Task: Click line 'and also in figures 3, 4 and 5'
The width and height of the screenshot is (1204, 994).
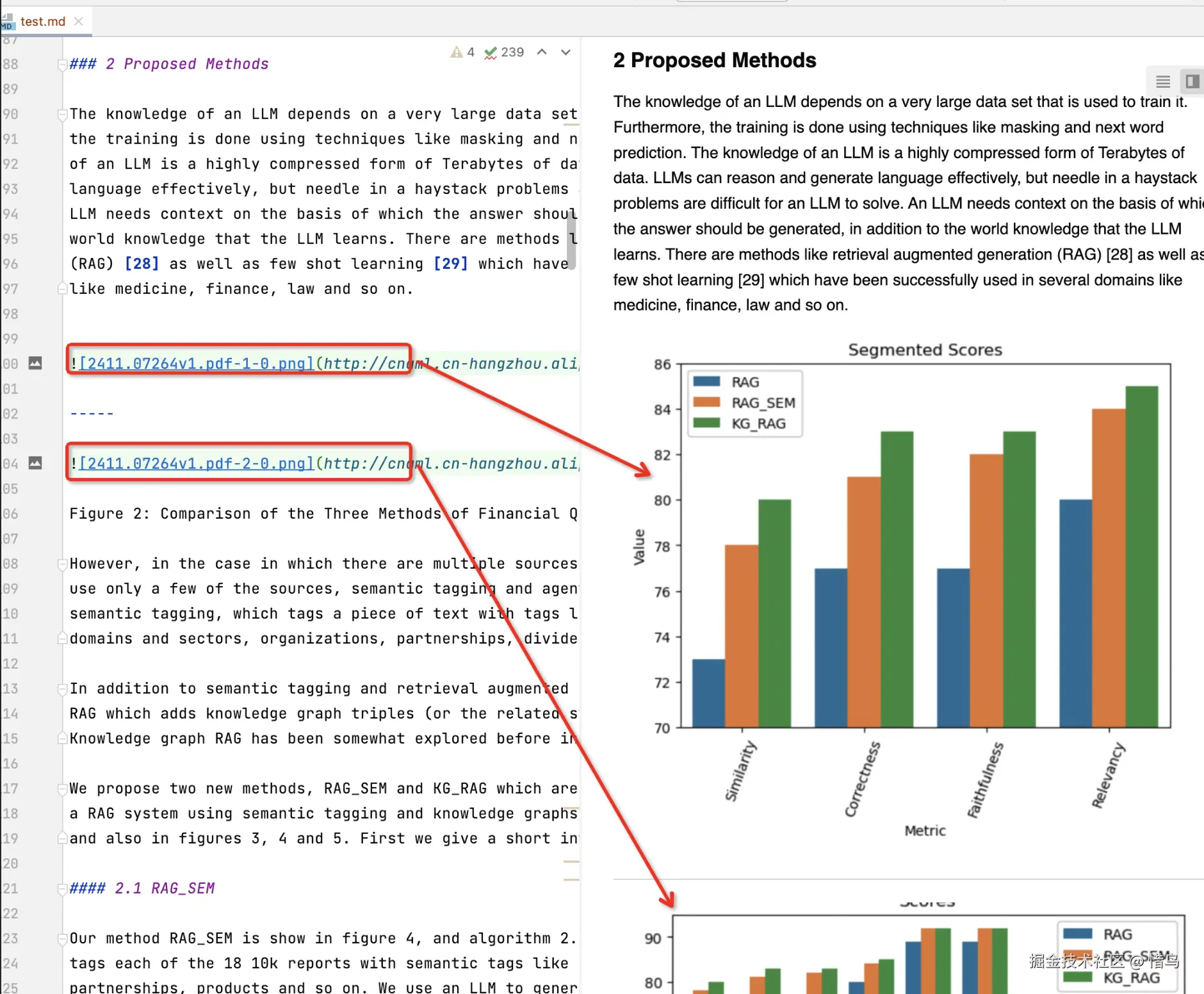Action: pyautogui.click(x=323, y=838)
